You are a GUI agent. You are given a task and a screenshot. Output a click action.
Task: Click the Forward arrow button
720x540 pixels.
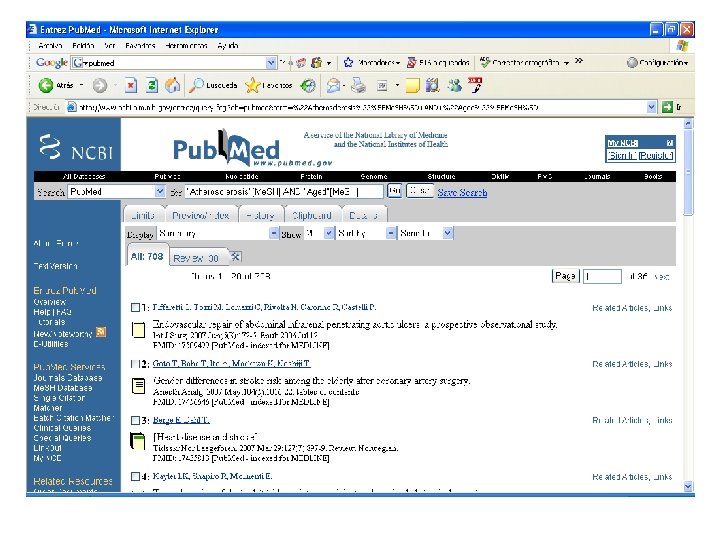point(100,85)
